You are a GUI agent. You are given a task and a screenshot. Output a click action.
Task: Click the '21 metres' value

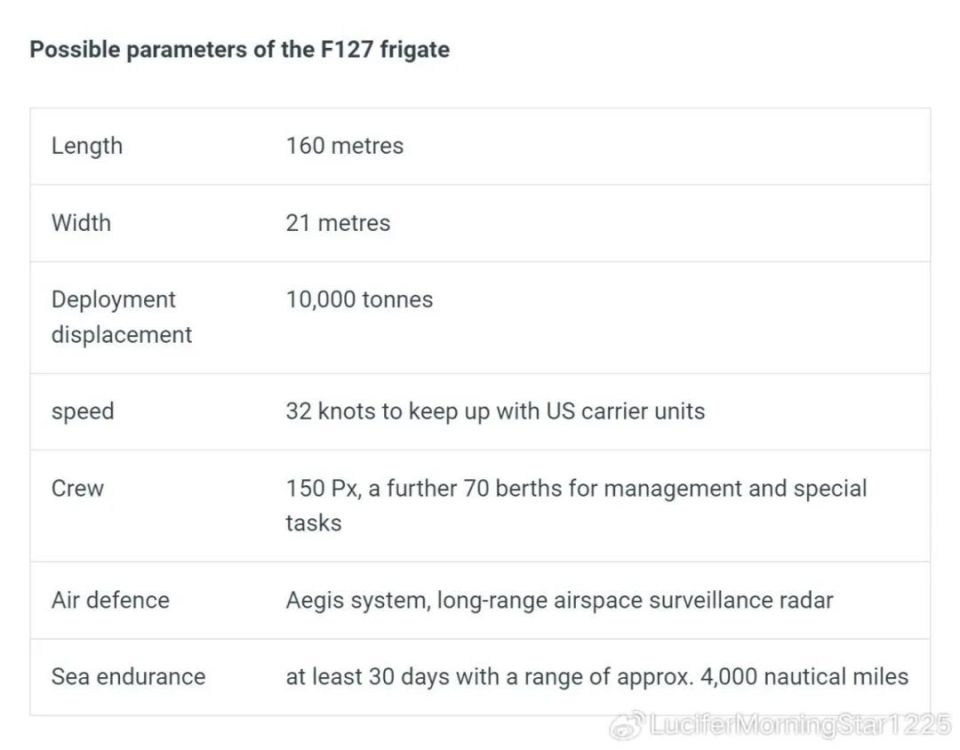[x=338, y=223]
